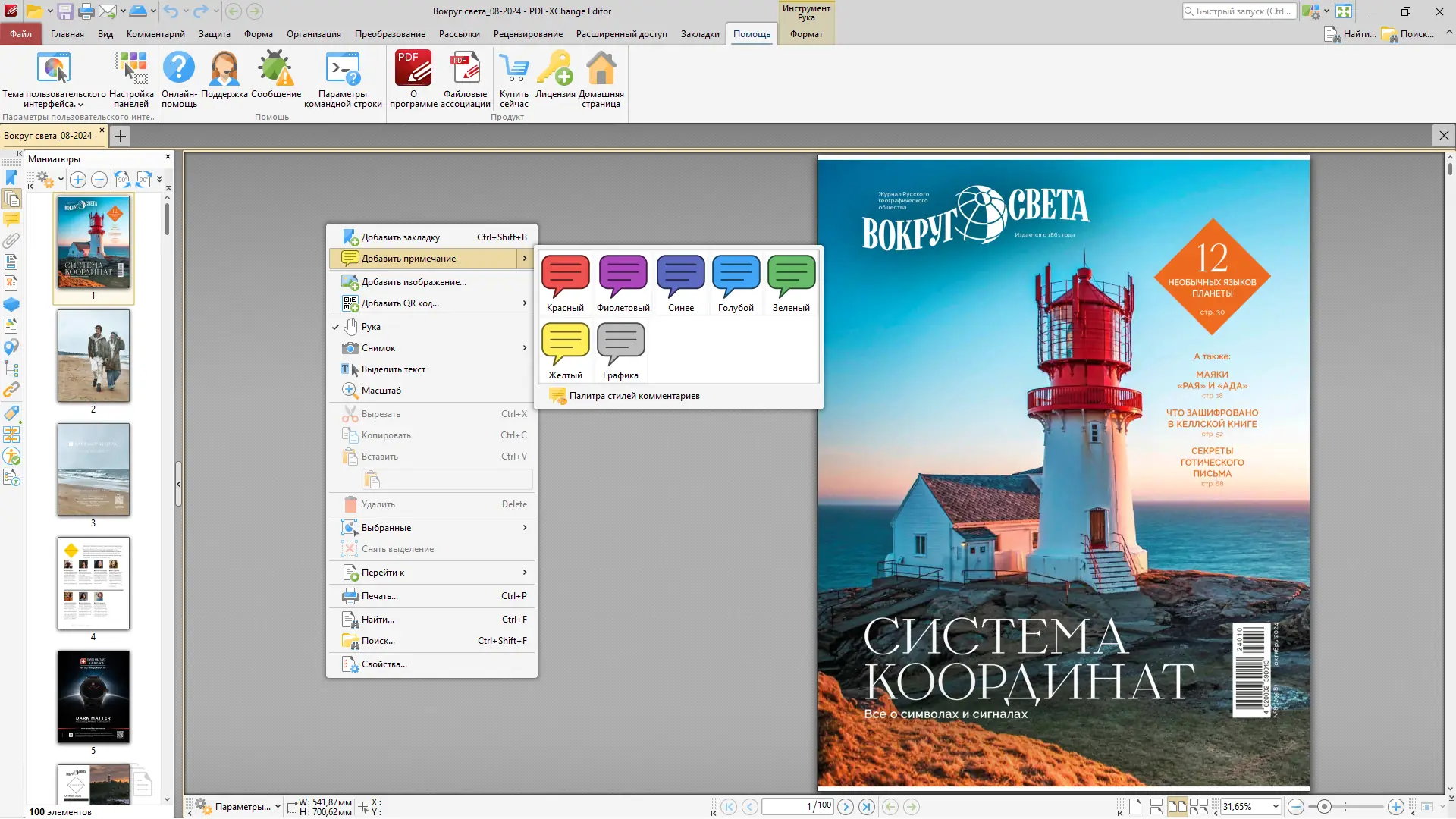
Task: Zoom in thumbnails with plus icon
Action: (x=77, y=180)
